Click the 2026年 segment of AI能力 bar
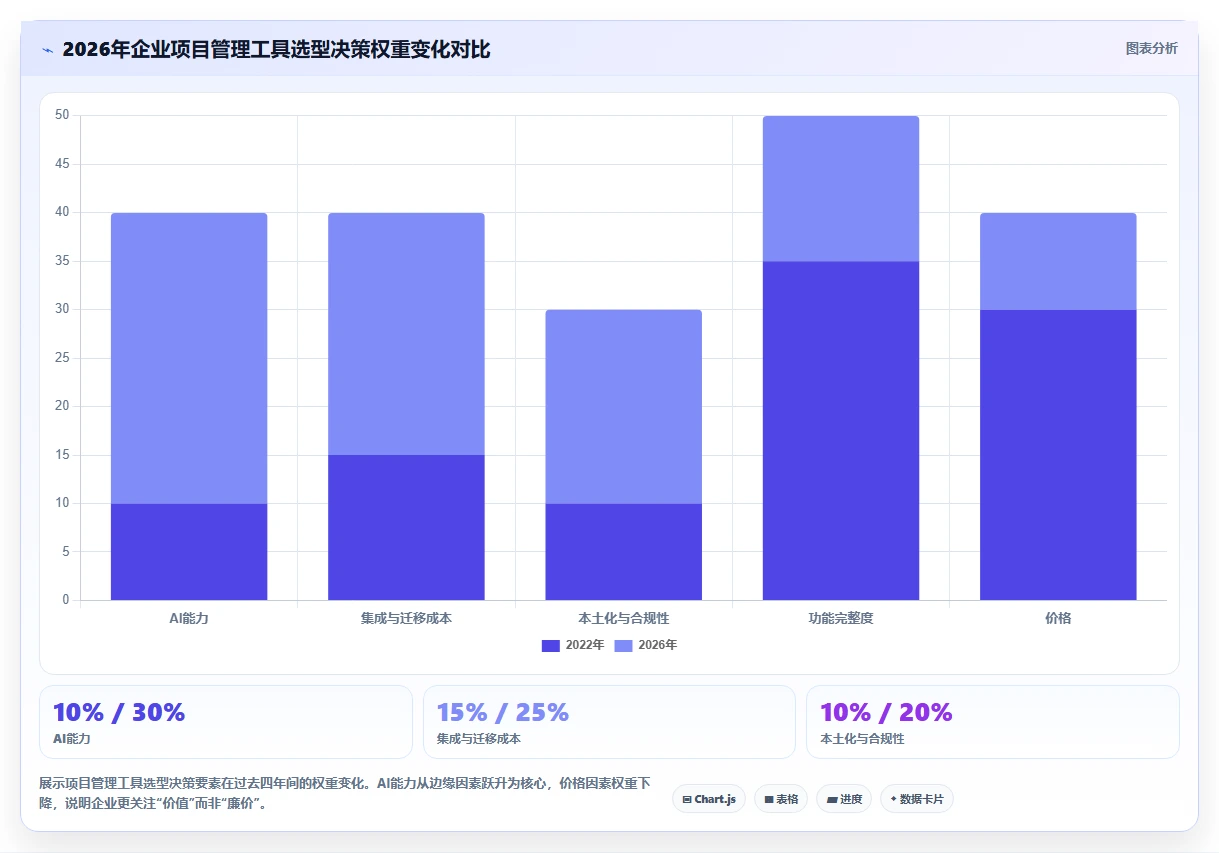The image size is (1219, 853). click(x=189, y=358)
